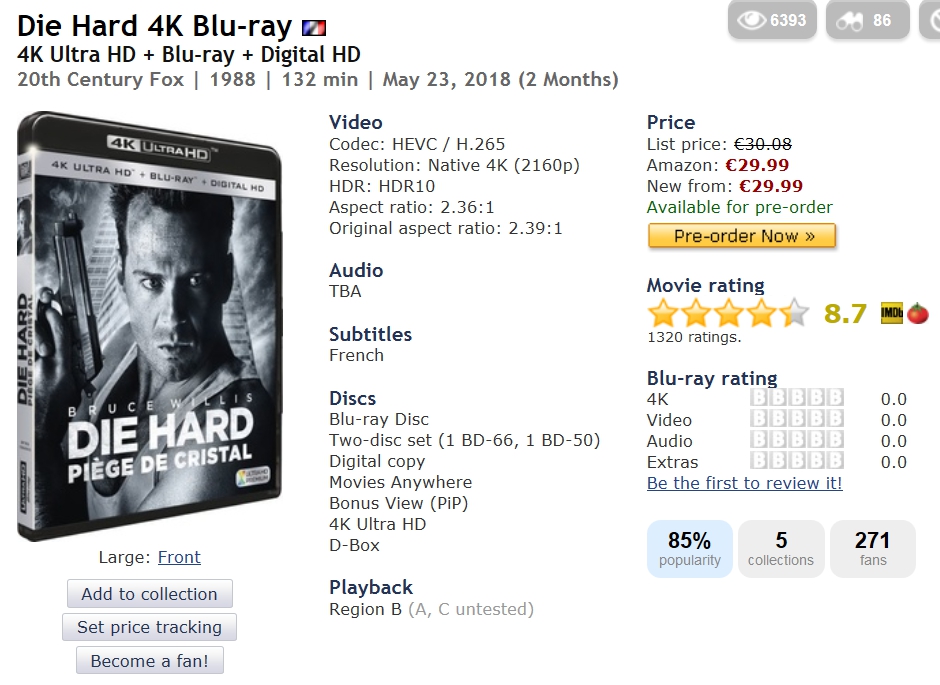Open the large Front cover link
The width and height of the screenshot is (940, 685).
coord(179,557)
